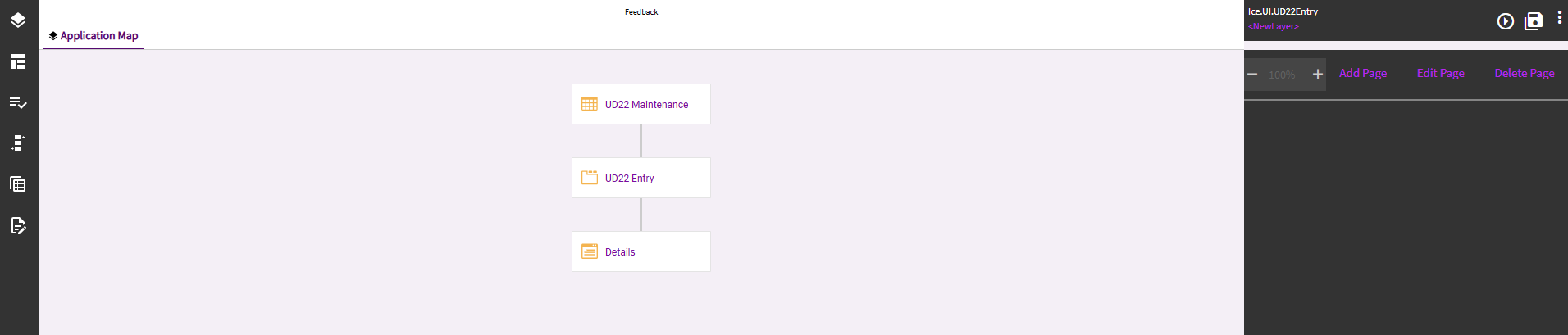
Task: Select the UD22 Maintenance page node
Action: coord(641,104)
